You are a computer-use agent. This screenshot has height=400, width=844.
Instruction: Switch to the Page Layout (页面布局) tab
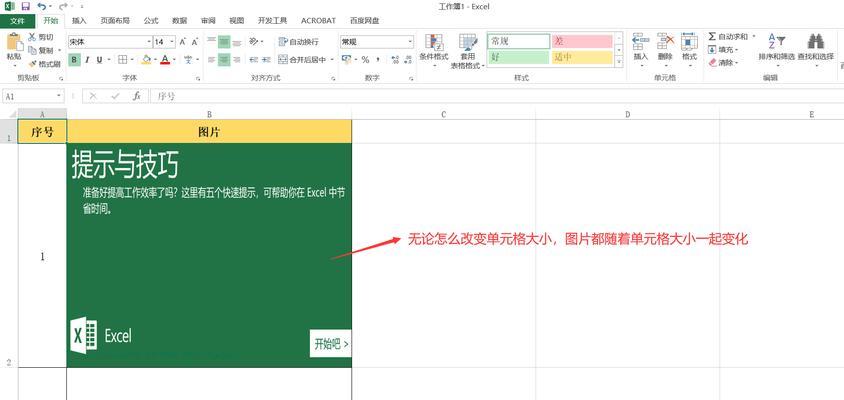pos(115,20)
